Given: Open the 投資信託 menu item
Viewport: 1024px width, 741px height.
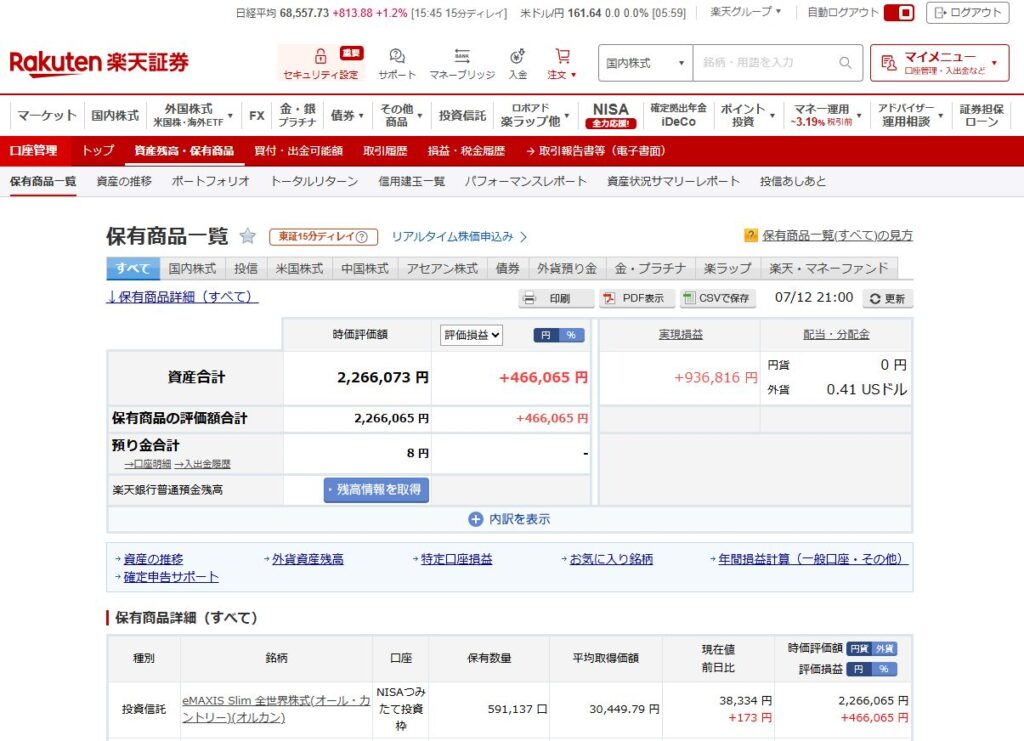Looking at the screenshot, I should coord(462,116).
